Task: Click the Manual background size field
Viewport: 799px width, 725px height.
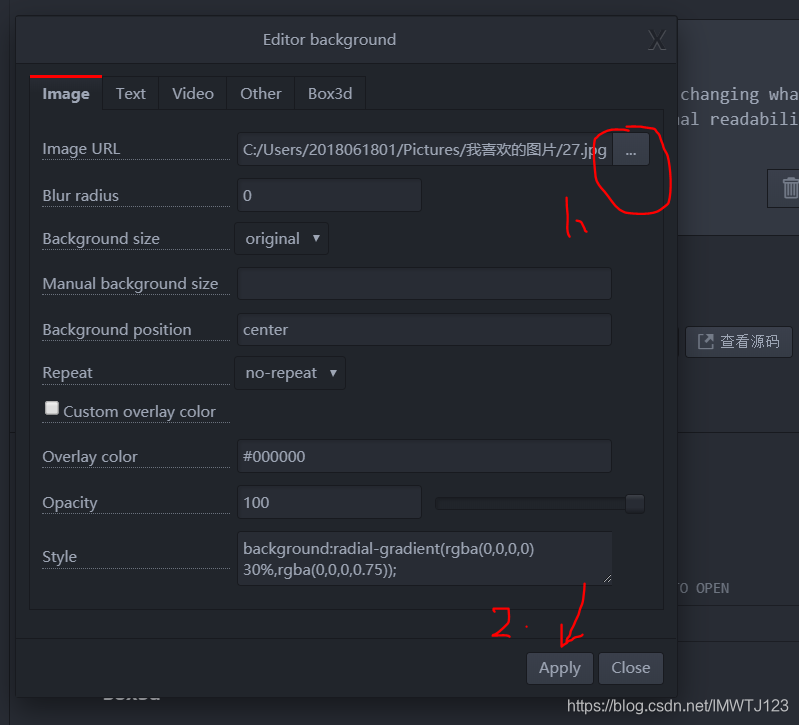Action: (x=424, y=284)
